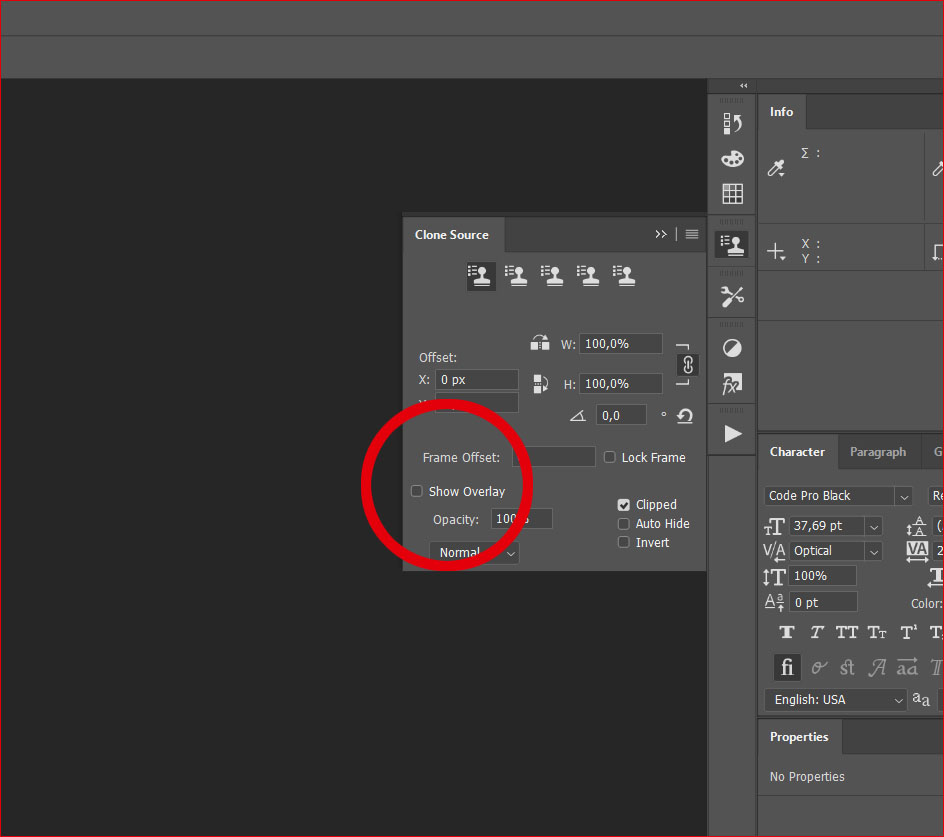Enable the Auto Hide checkbox
The height and width of the screenshot is (837, 944).
(x=624, y=524)
